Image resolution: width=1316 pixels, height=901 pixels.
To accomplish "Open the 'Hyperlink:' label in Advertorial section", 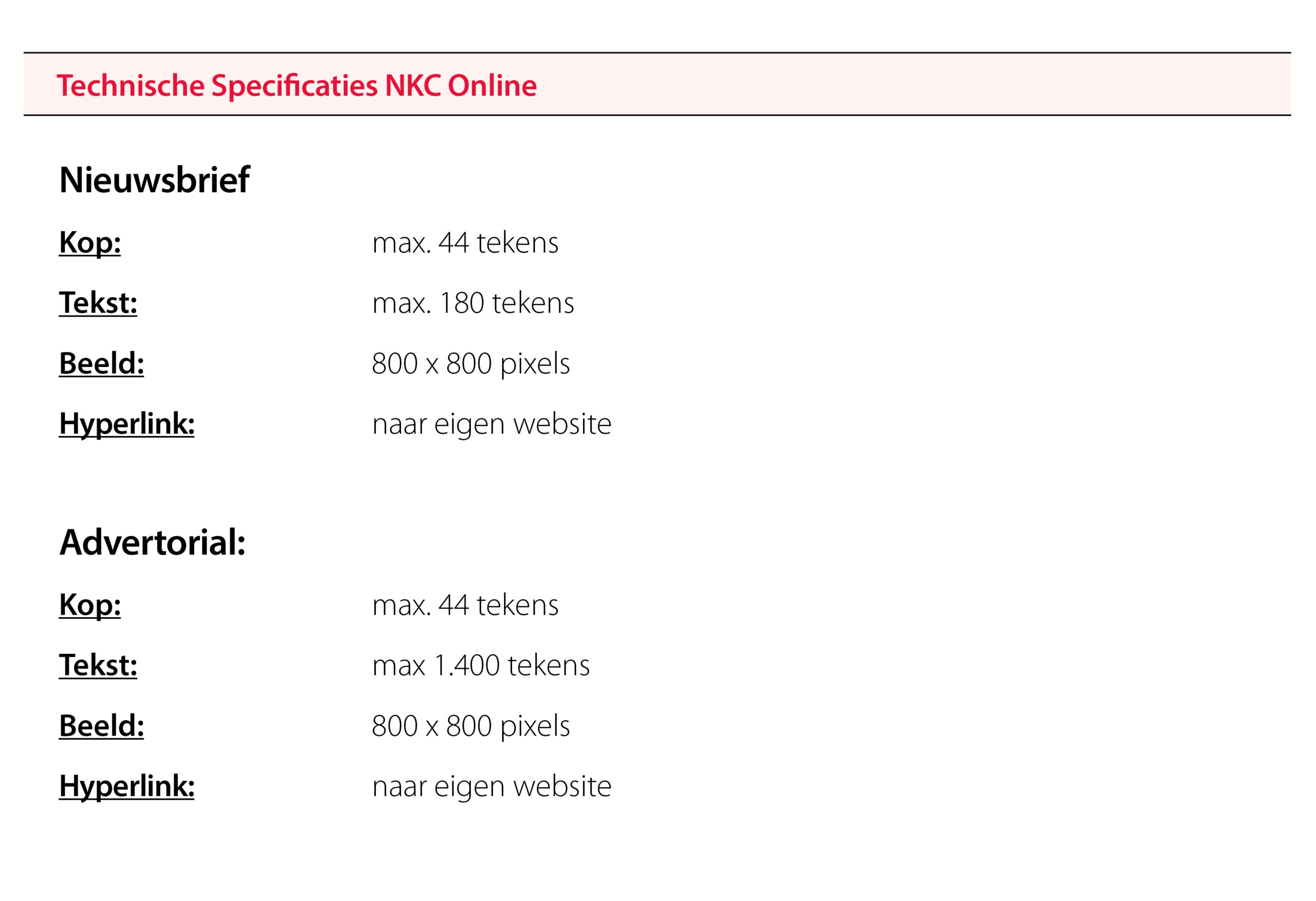I will pyautogui.click(x=127, y=786).
